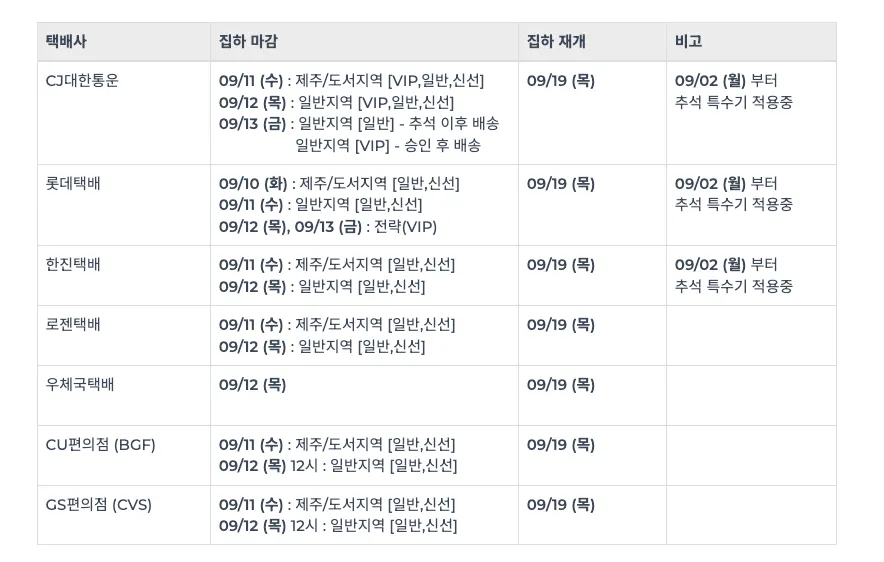The image size is (884, 562).
Task: Select the 우체국택배 courier name cell
Action: coord(80,385)
